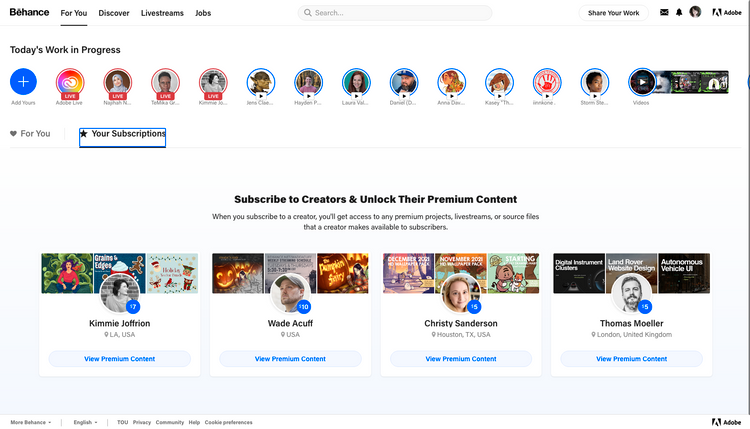
Task: Open December 2021 wallpaper pack thumbnail
Action: point(408,273)
